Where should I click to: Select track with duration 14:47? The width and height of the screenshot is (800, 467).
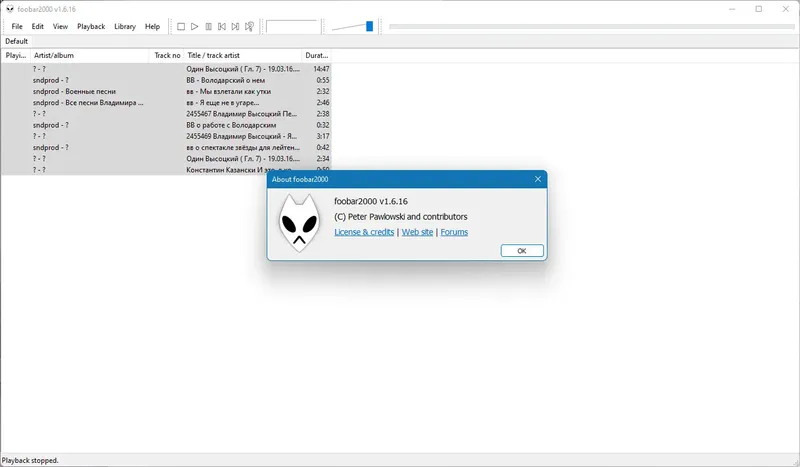tap(166, 69)
